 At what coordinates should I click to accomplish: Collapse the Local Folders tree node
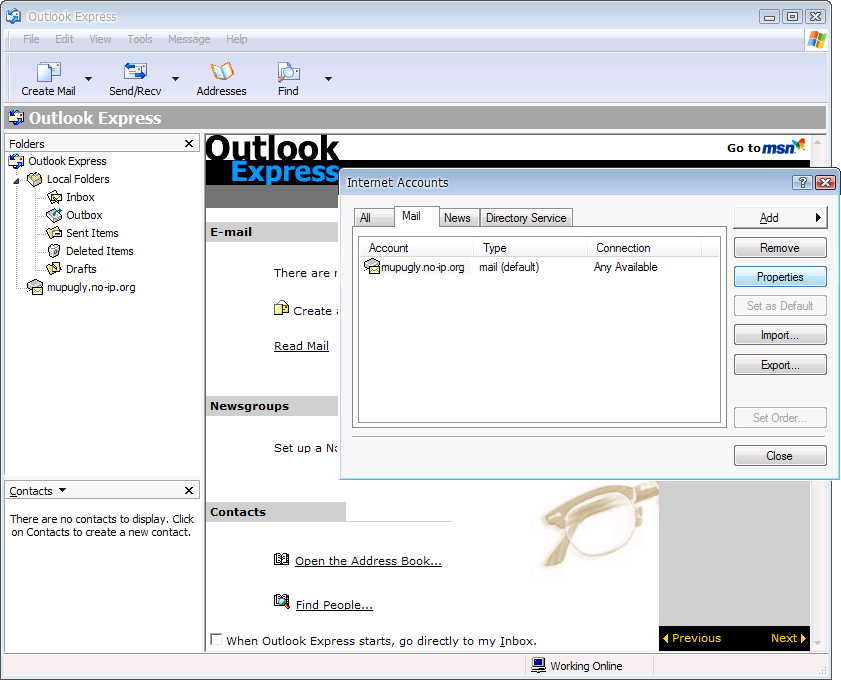click(x=16, y=180)
